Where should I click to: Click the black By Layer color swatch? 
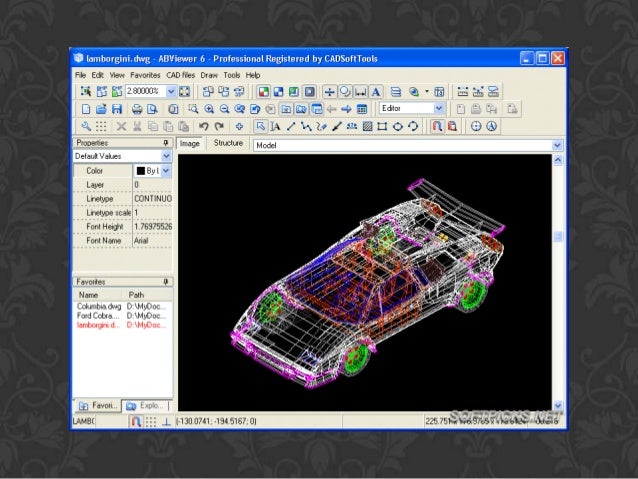141,171
